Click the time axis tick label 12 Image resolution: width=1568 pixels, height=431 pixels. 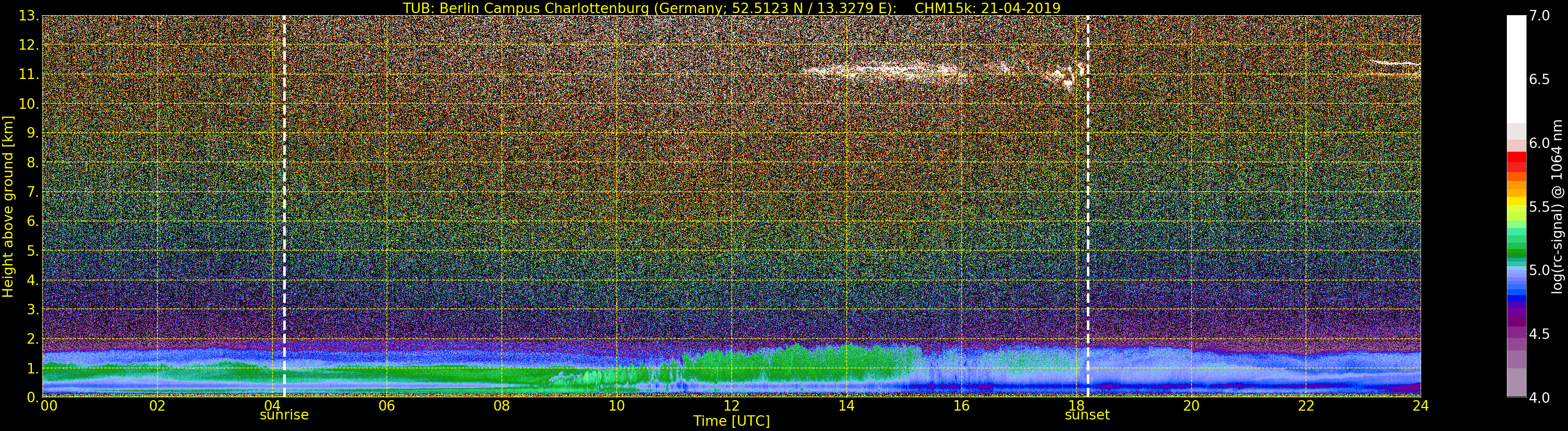(x=731, y=406)
